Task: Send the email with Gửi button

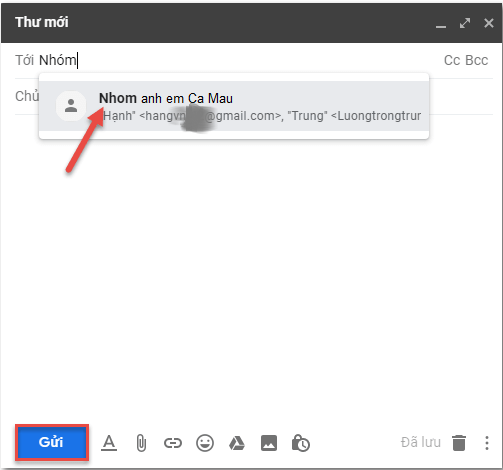Action: 52,442
